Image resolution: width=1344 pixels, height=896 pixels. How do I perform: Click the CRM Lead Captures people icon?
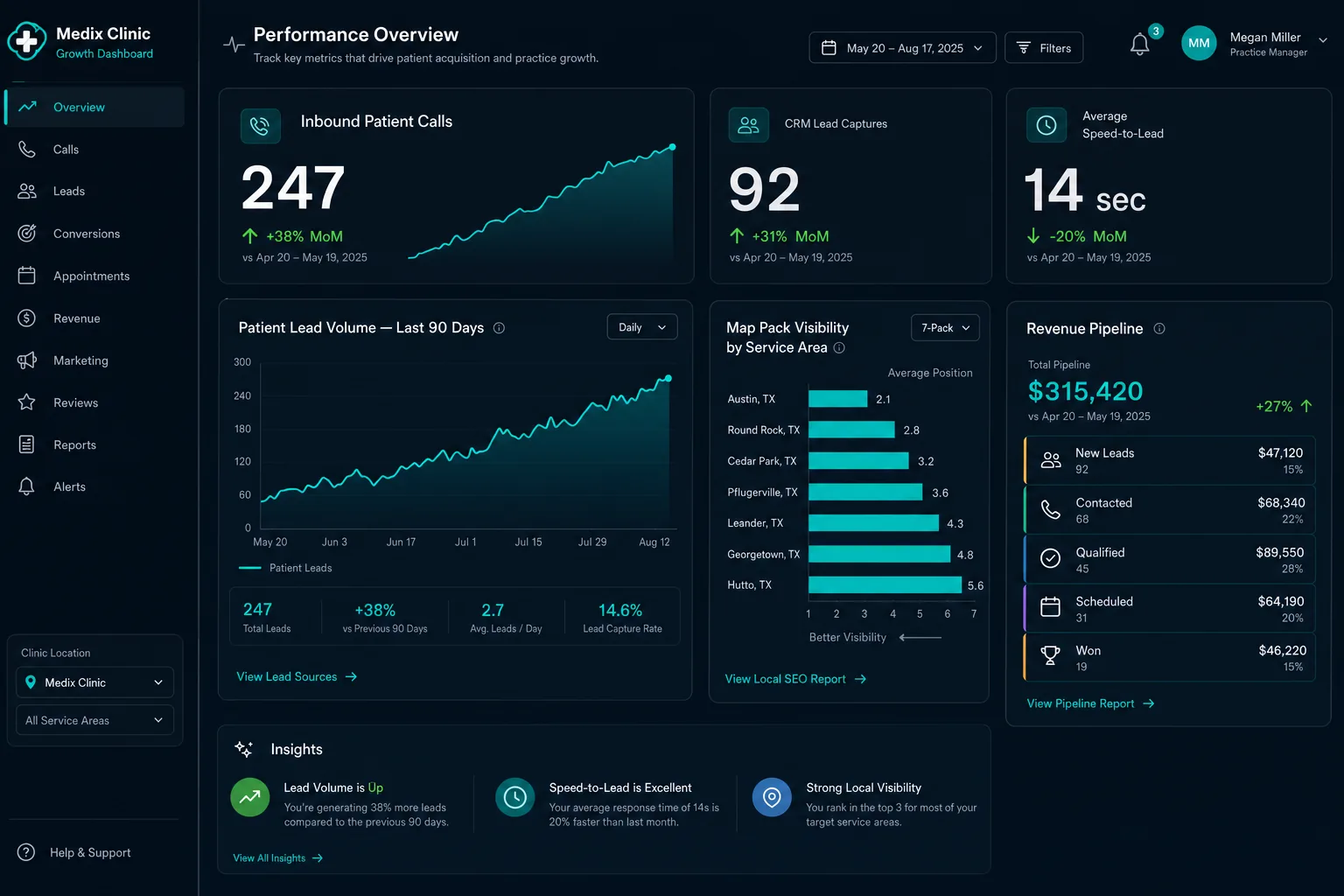pyautogui.click(x=748, y=125)
